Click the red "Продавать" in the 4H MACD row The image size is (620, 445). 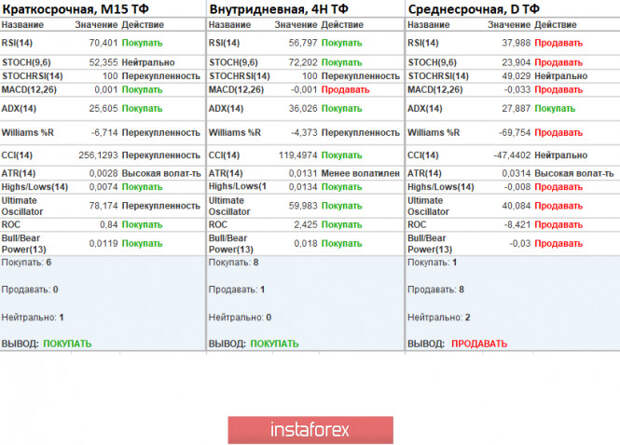coord(345,90)
